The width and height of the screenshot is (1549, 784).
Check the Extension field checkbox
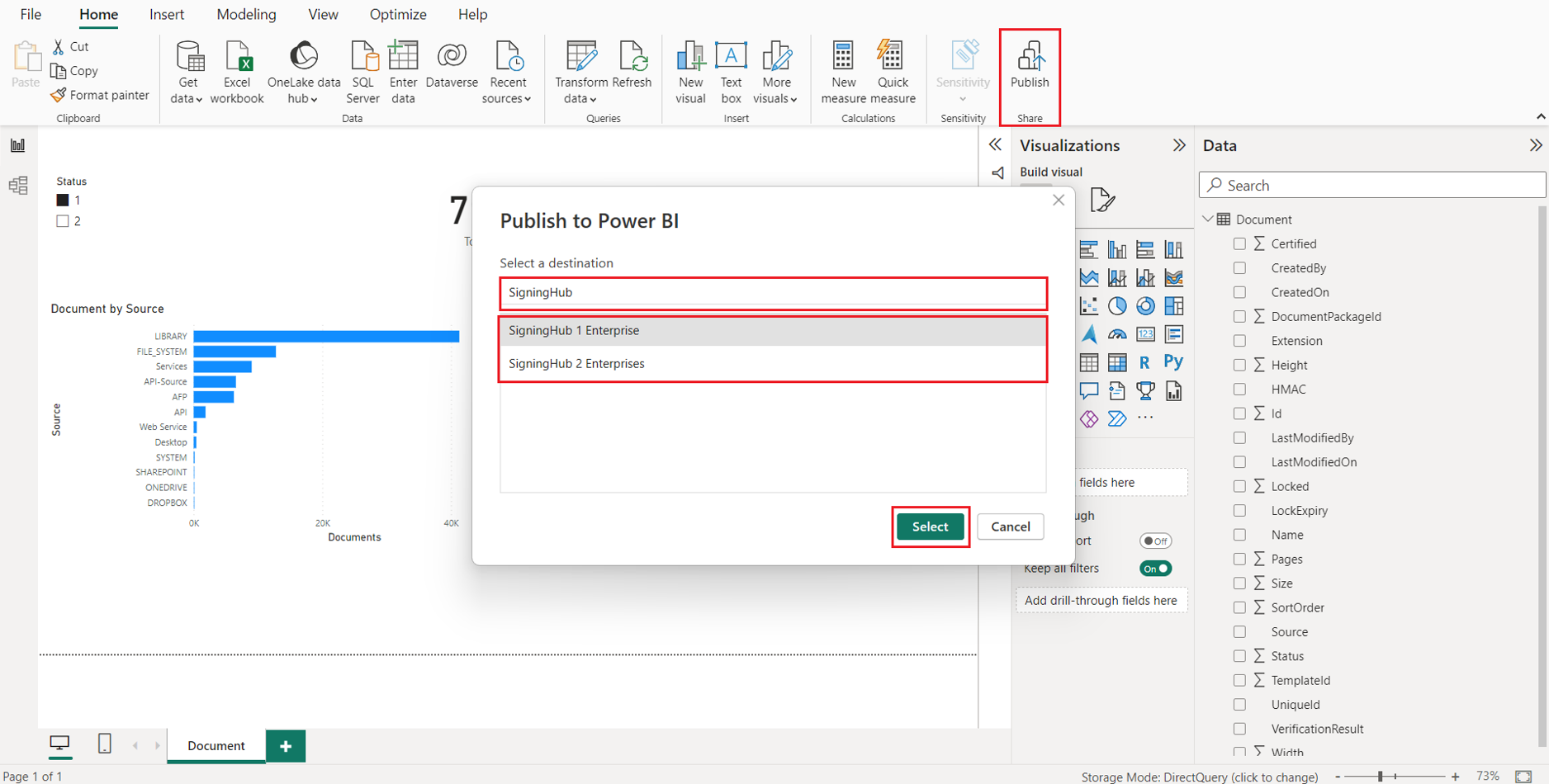(x=1239, y=341)
